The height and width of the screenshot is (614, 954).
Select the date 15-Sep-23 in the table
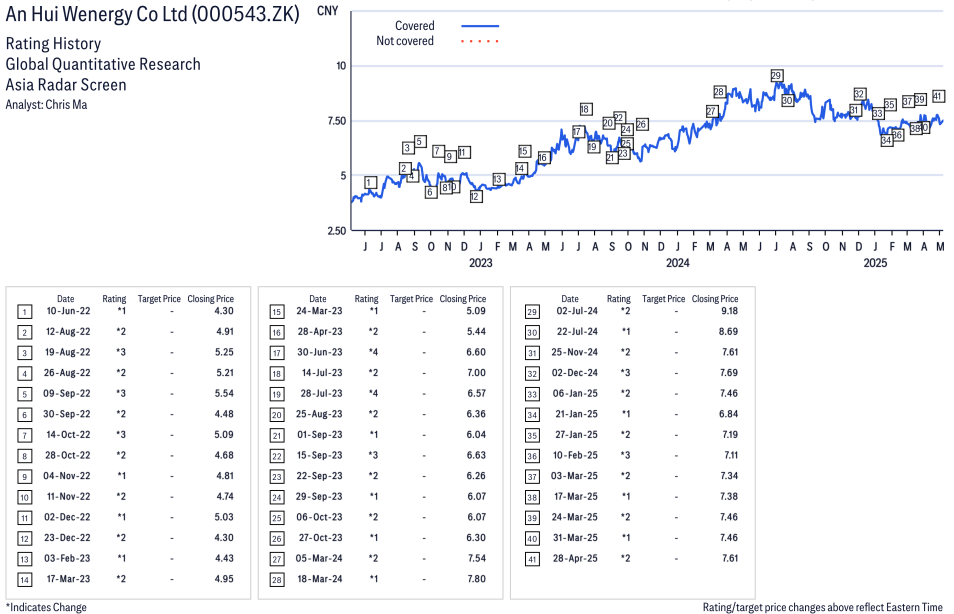pos(320,456)
